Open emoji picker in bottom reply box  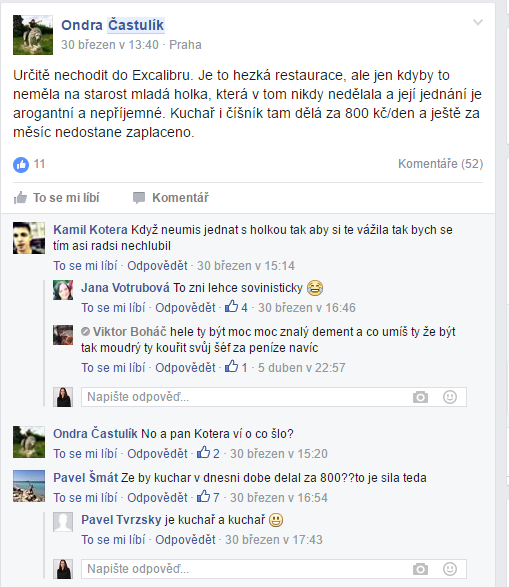(450, 569)
